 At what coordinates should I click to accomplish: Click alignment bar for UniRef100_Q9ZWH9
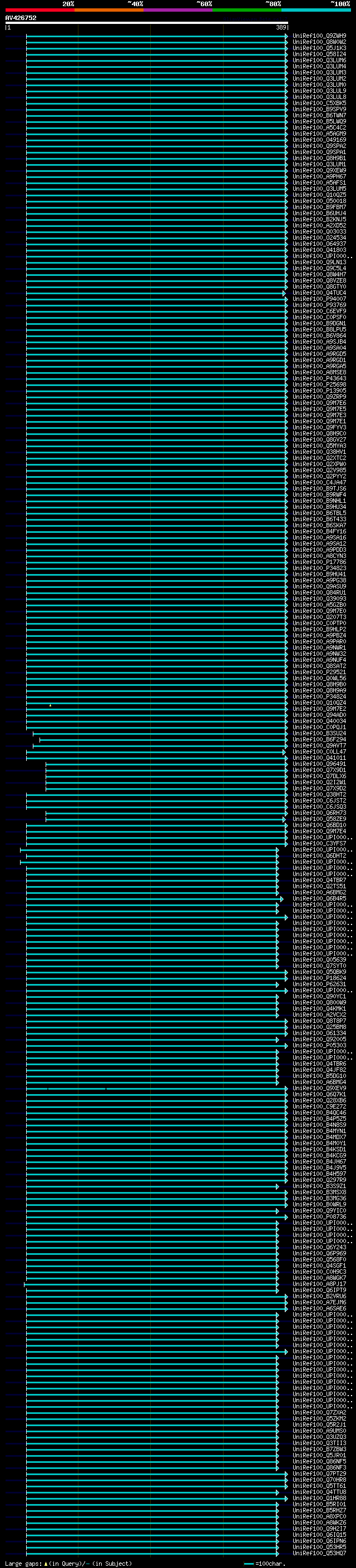tap(157, 36)
